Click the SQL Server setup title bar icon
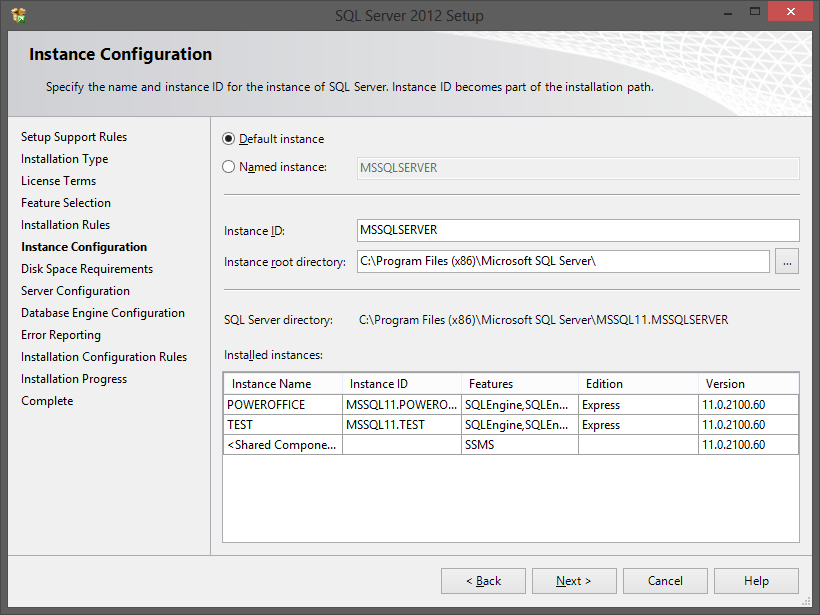 coord(18,16)
